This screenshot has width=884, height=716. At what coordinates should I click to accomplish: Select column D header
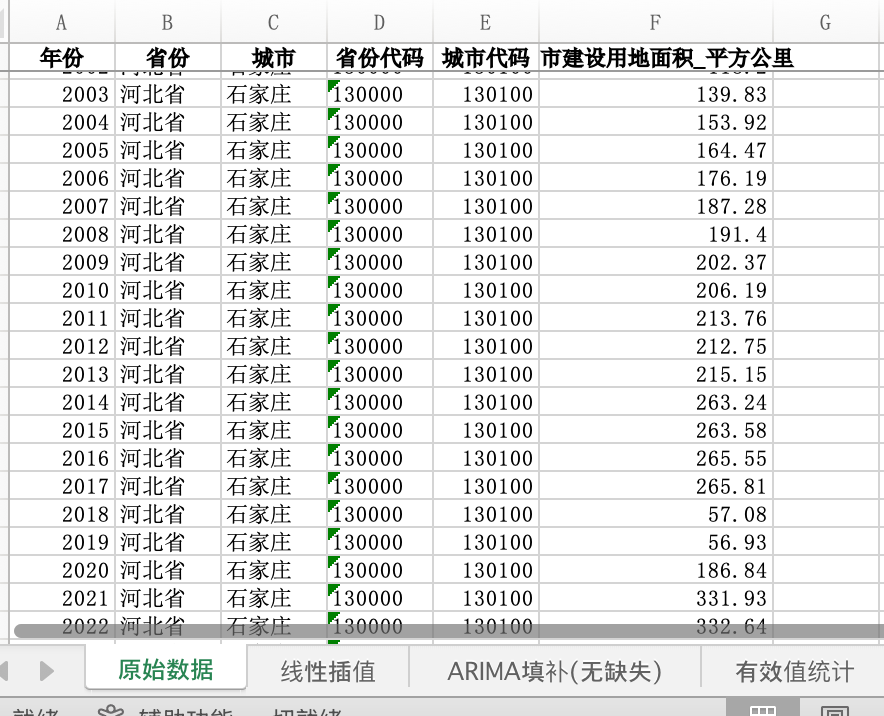pyautogui.click(x=380, y=21)
